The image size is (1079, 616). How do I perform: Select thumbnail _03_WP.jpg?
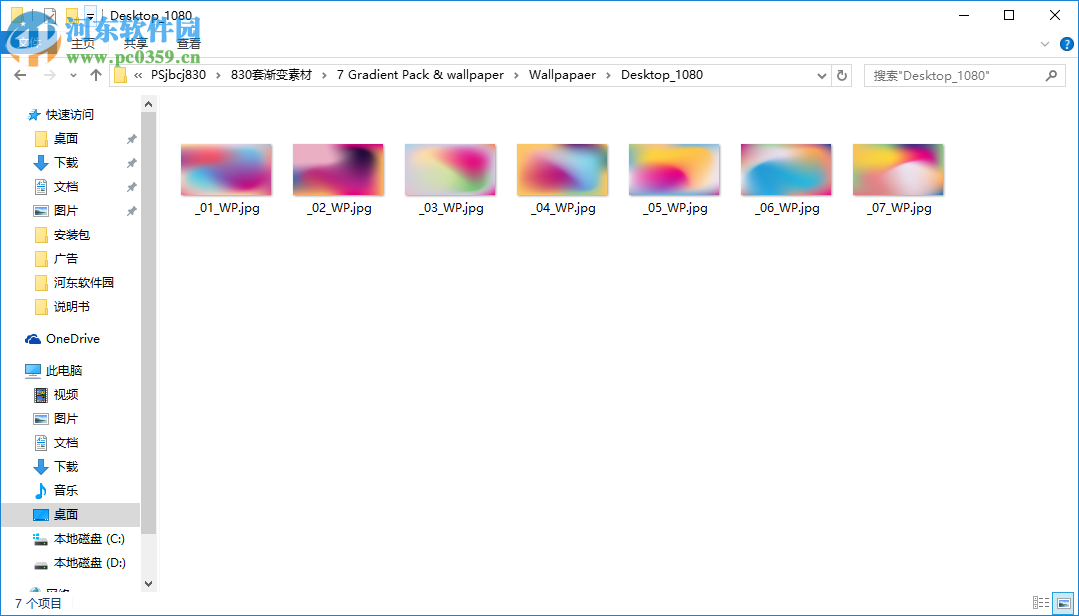coord(451,169)
